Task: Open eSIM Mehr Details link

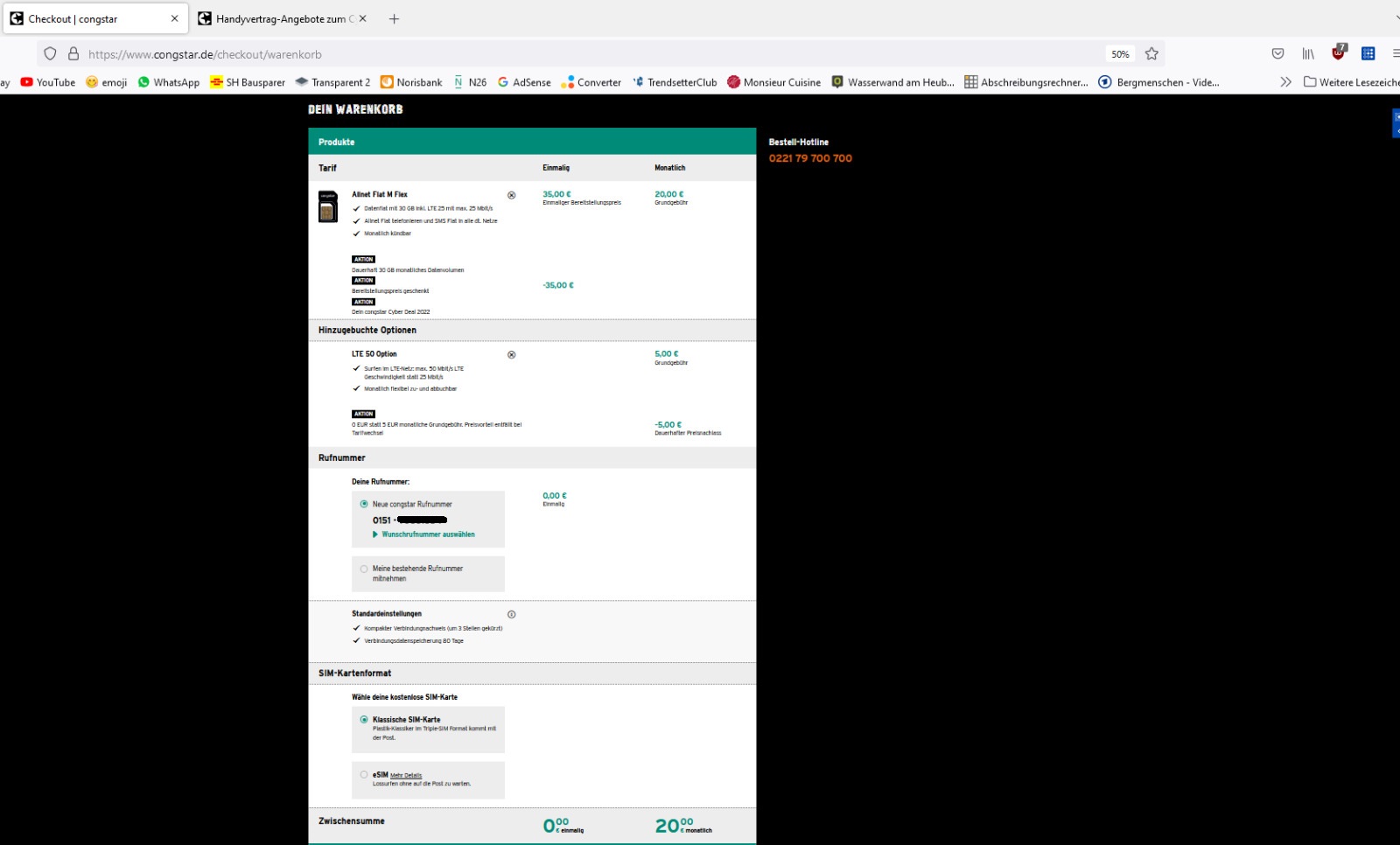Action: point(406,776)
